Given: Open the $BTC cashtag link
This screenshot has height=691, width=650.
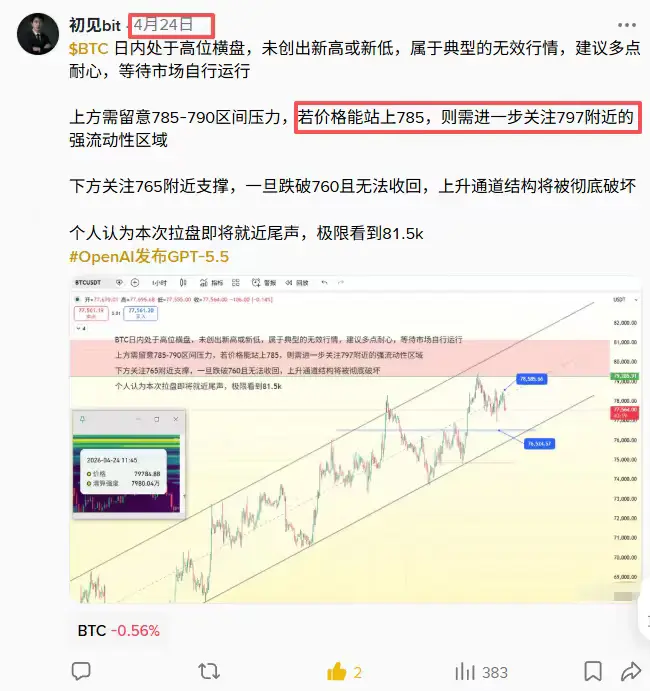Looking at the screenshot, I should pyautogui.click(x=89, y=48).
